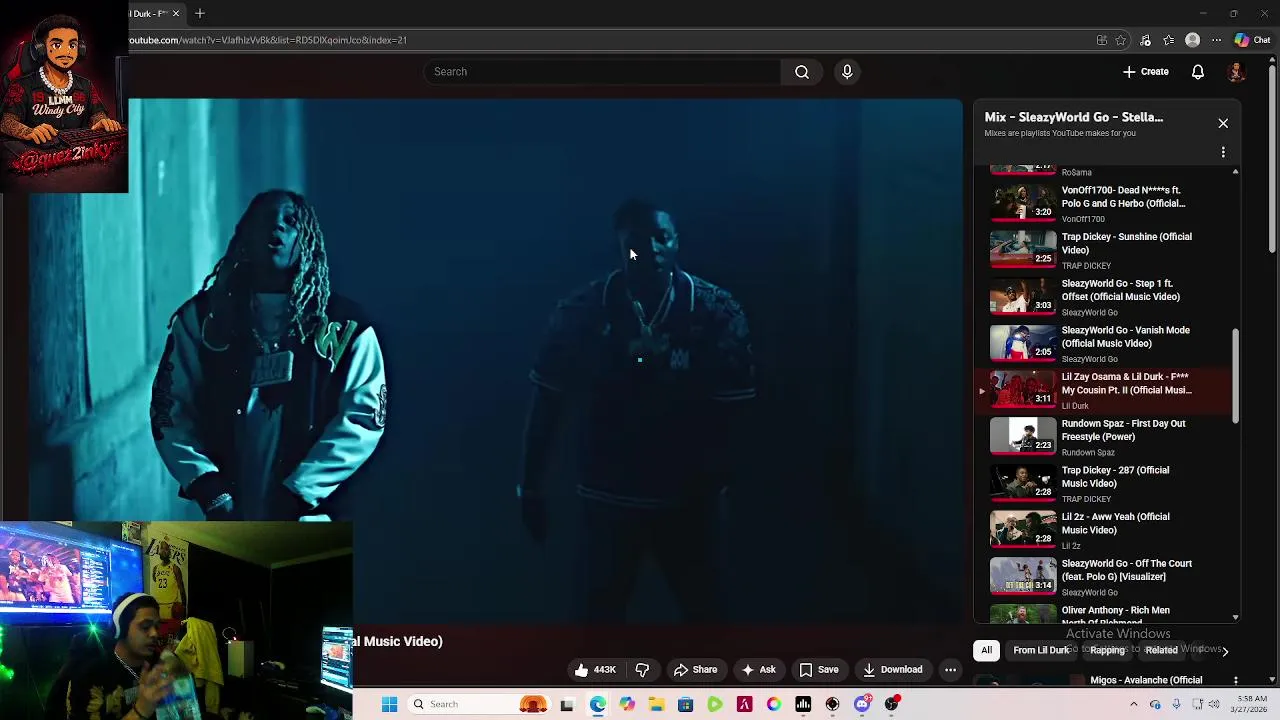Open the Windows Start menu
1280x720 pixels.
390,704
